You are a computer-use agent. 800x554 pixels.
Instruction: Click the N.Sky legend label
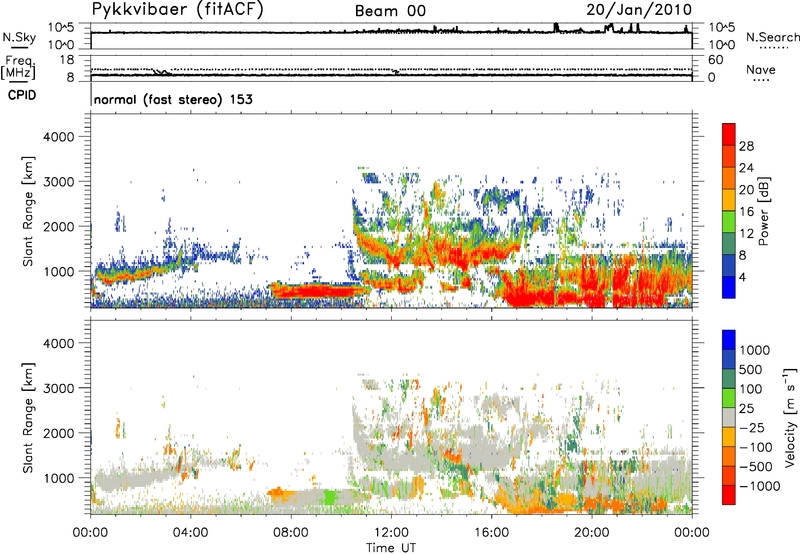[19, 37]
